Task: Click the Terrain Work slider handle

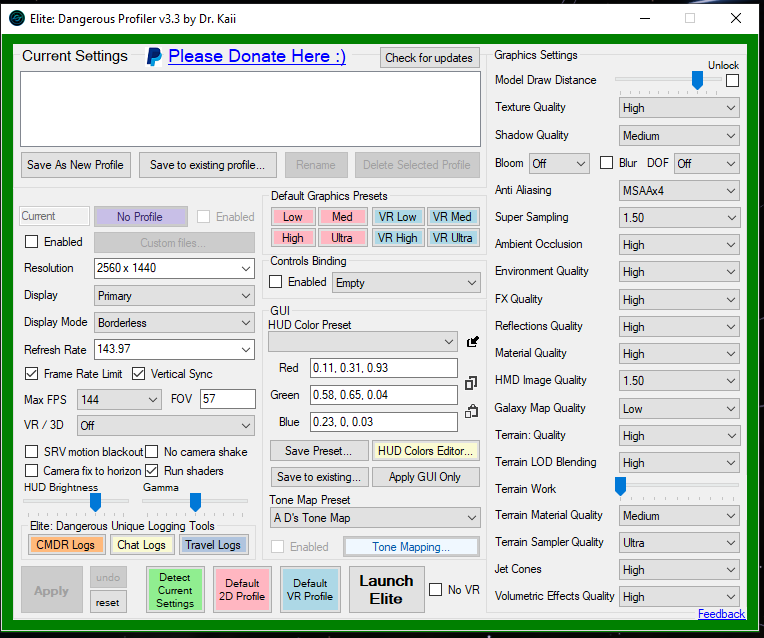Action: 620,486
